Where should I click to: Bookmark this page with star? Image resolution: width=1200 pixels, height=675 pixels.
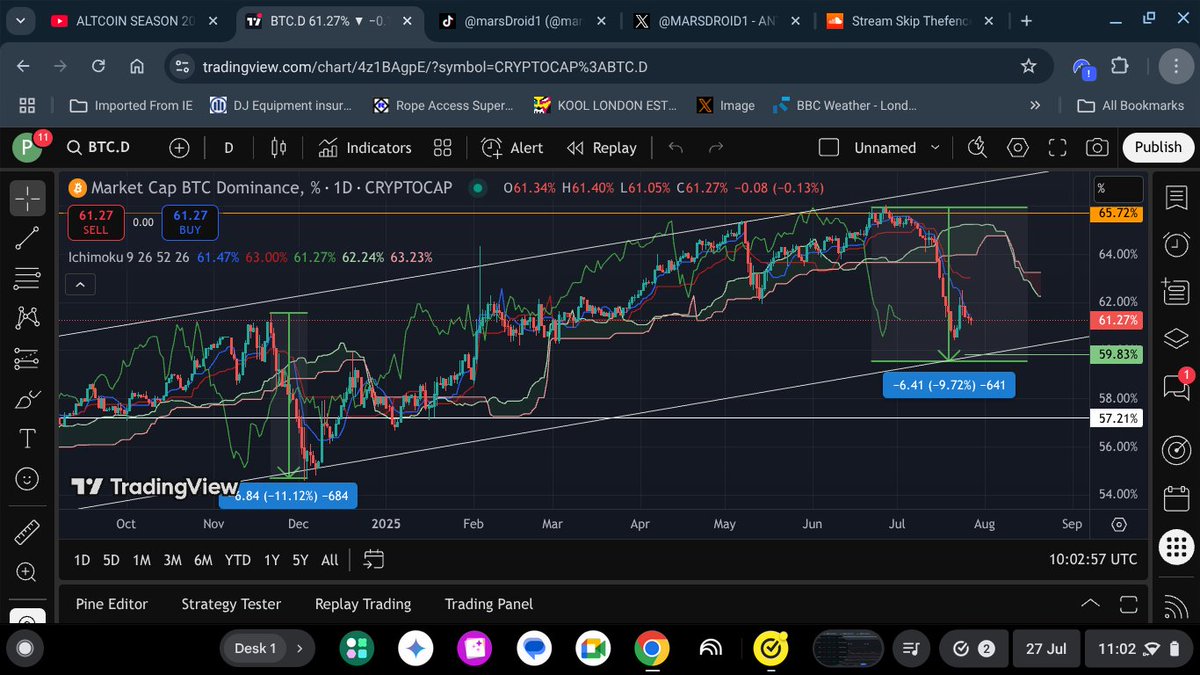1028,66
